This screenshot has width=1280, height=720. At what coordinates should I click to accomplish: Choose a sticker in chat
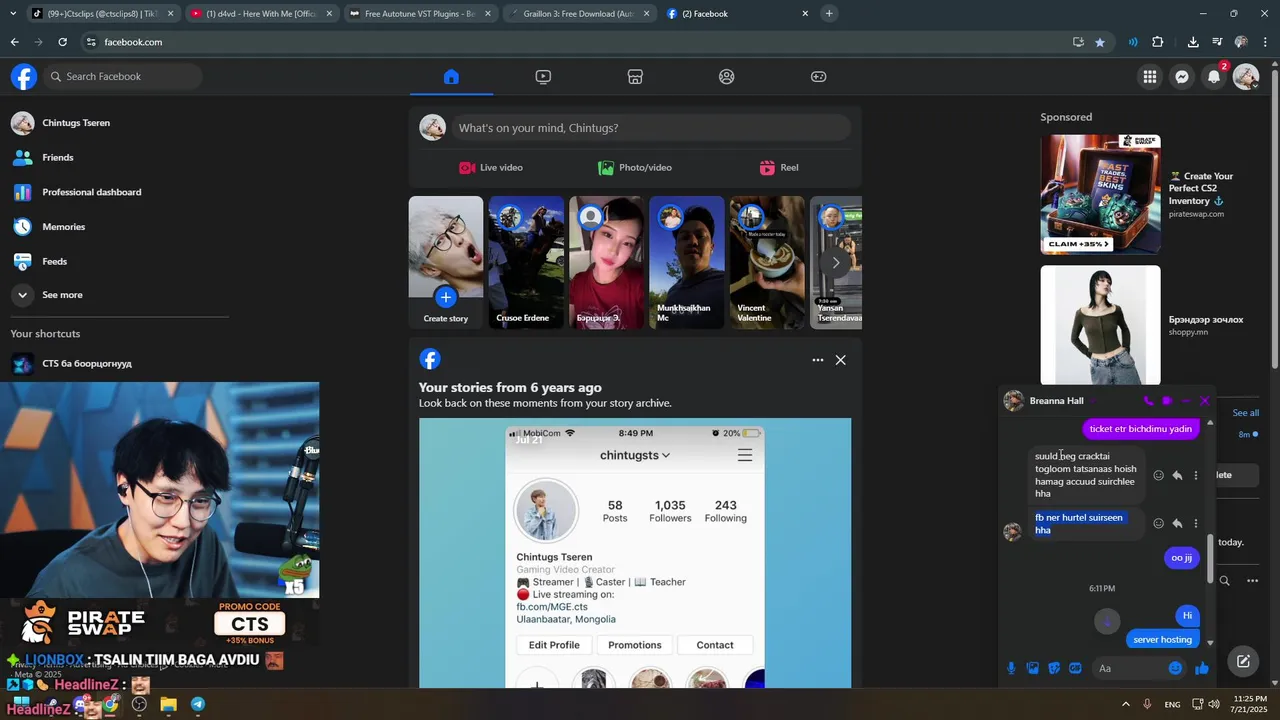pyautogui.click(x=1054, y=668)
